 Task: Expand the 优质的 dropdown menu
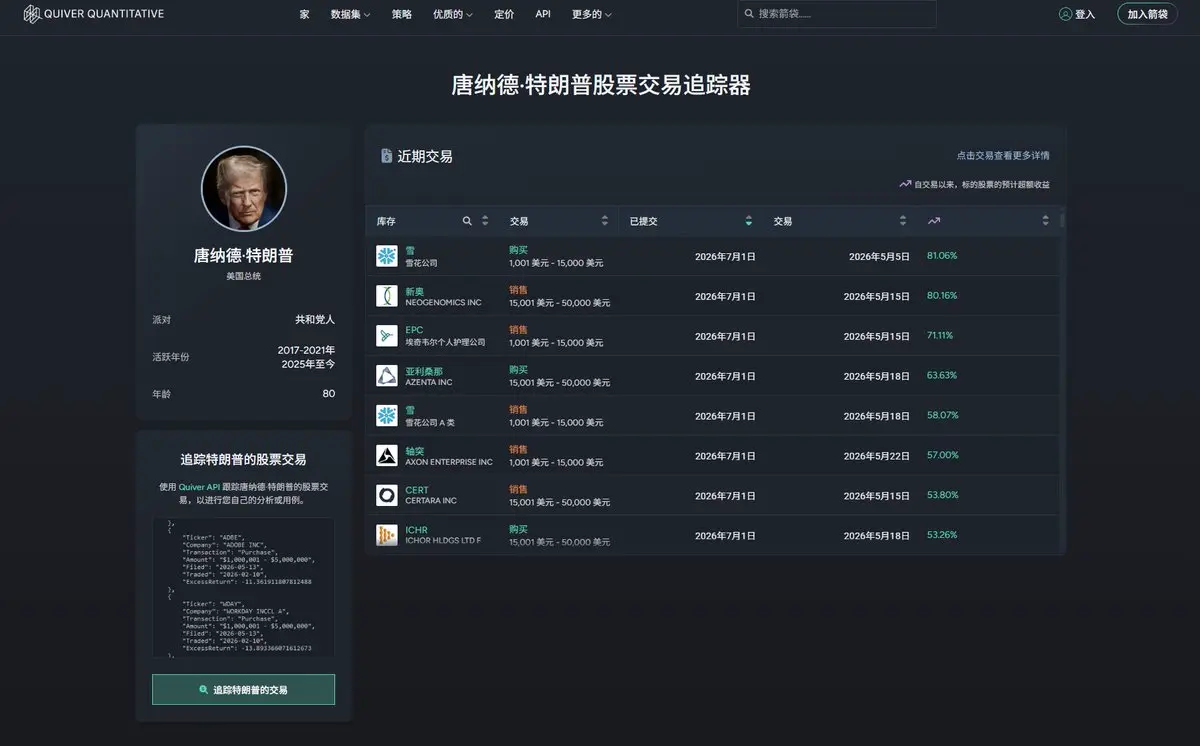(x=453, y=14)
